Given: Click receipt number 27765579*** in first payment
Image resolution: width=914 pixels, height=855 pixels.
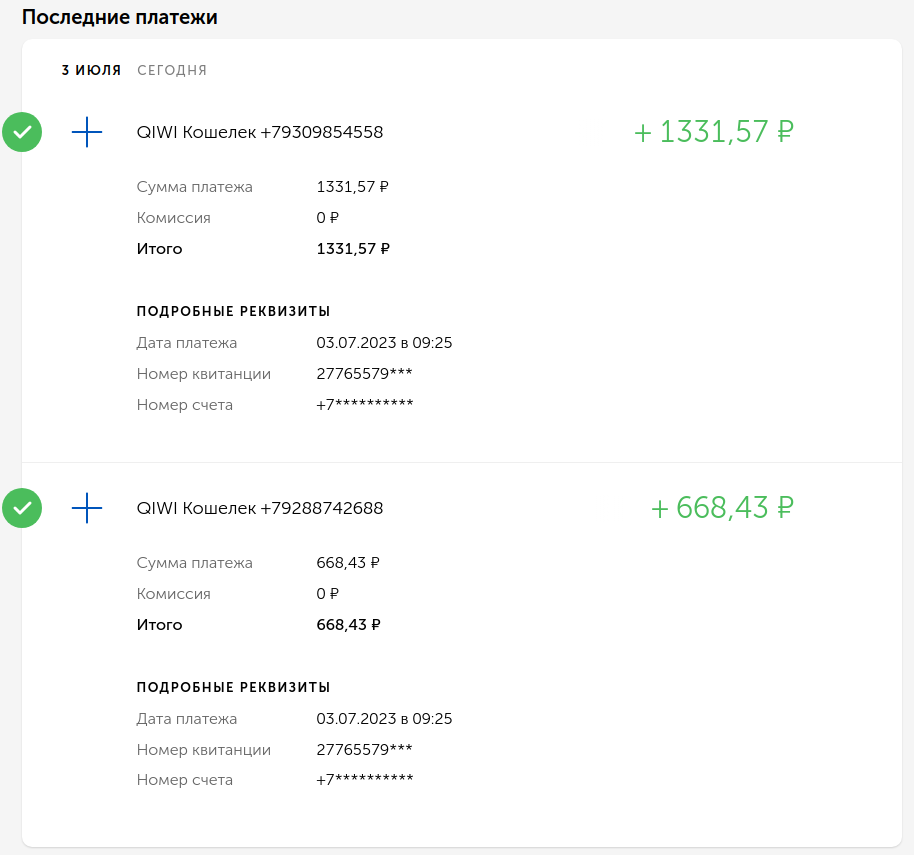Looking at the screenshot, I should 364,374.
